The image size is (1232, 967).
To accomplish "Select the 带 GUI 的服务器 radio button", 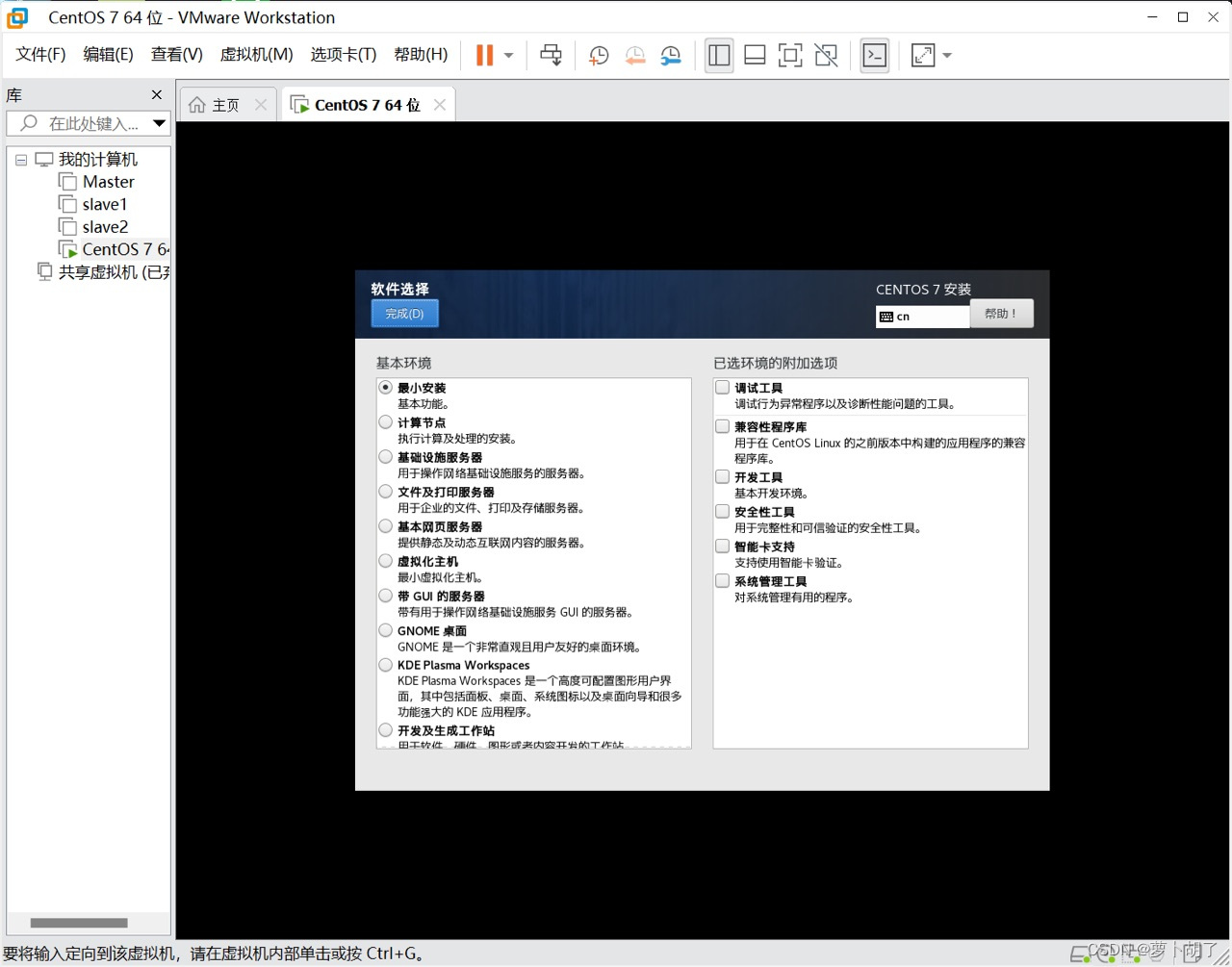I will [386, 596].
